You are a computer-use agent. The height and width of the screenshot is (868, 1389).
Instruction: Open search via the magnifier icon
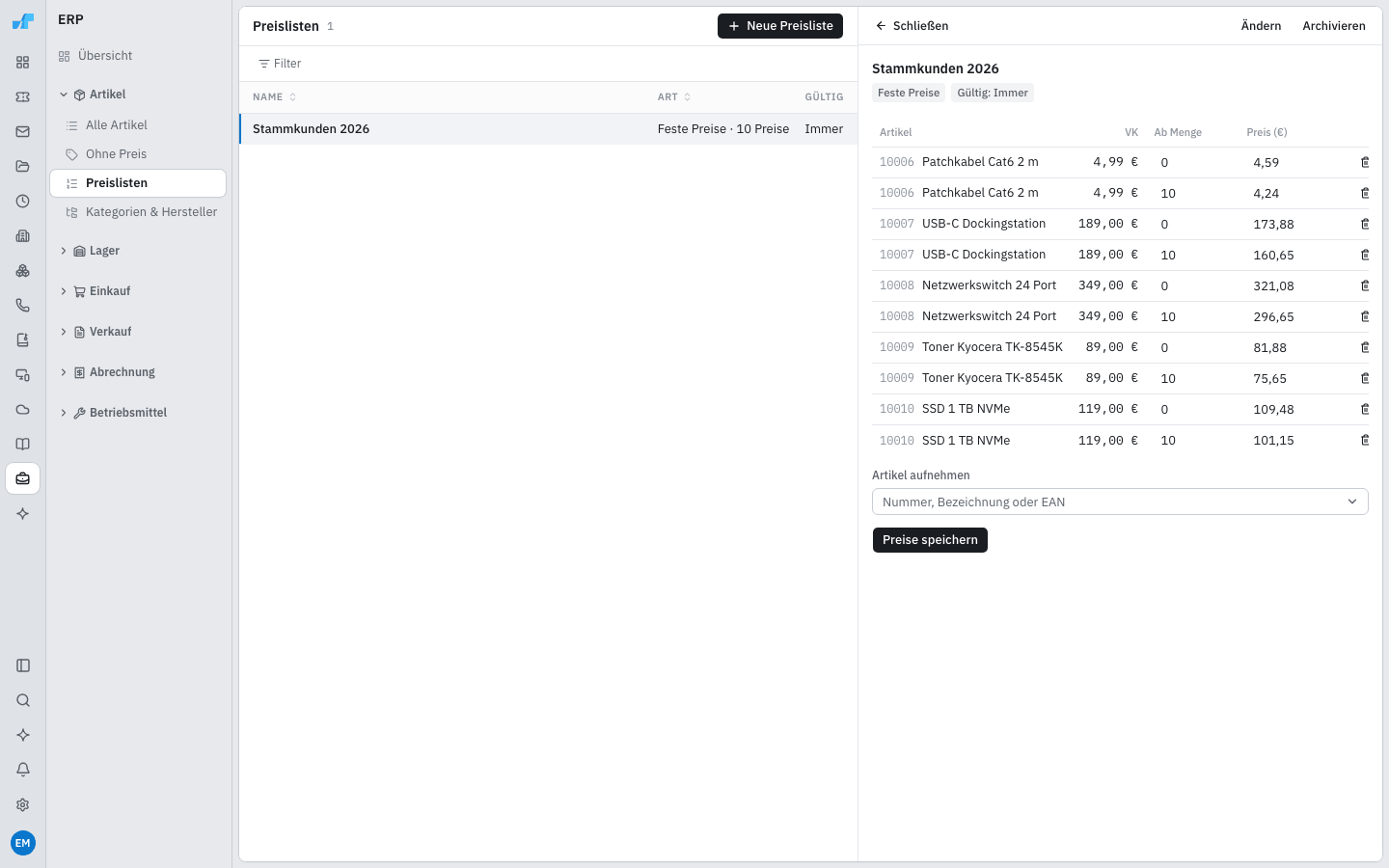click(x=23, y=700)
